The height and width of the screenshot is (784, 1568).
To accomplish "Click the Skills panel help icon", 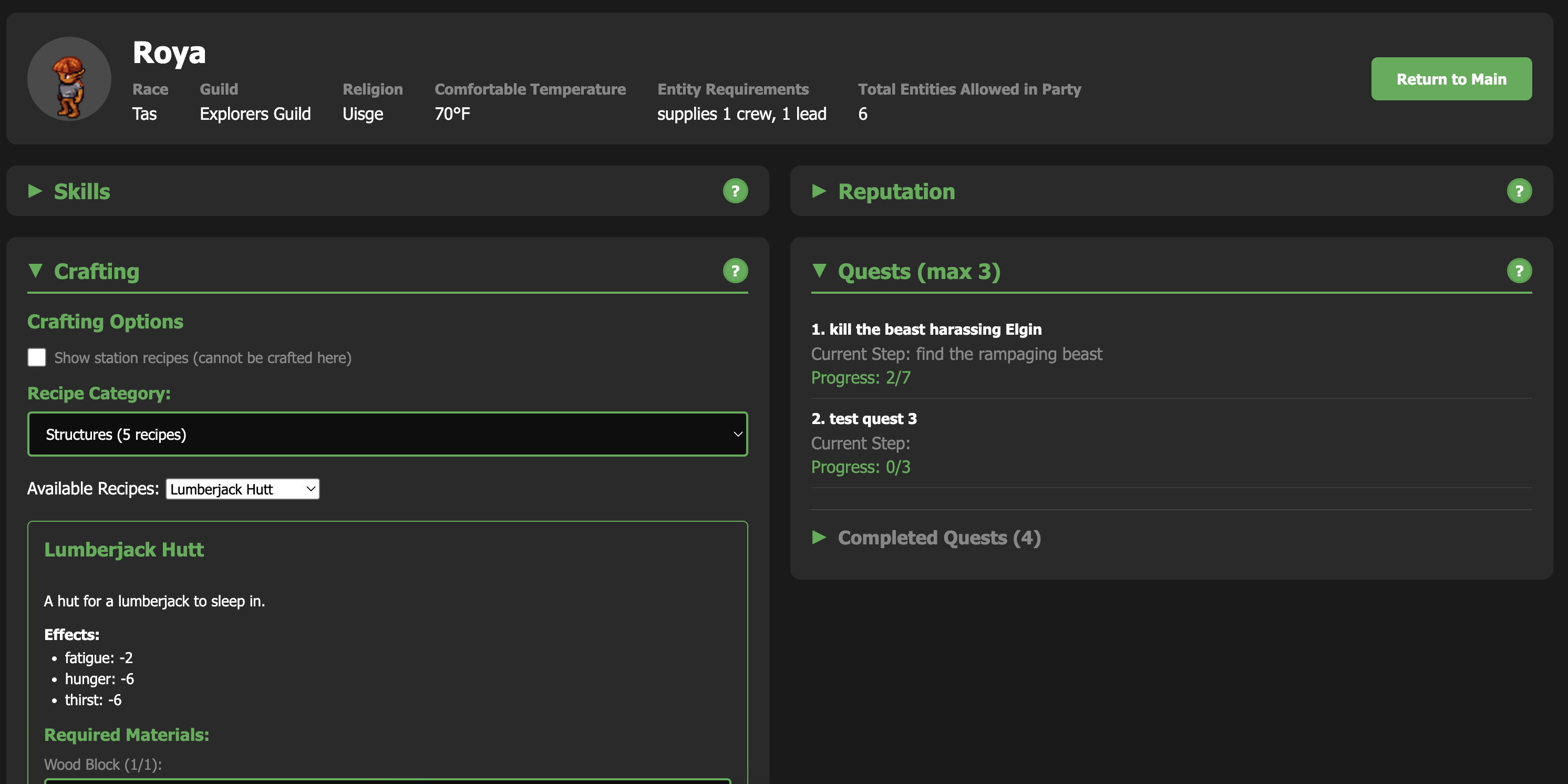I will click(x=735, y=191).
